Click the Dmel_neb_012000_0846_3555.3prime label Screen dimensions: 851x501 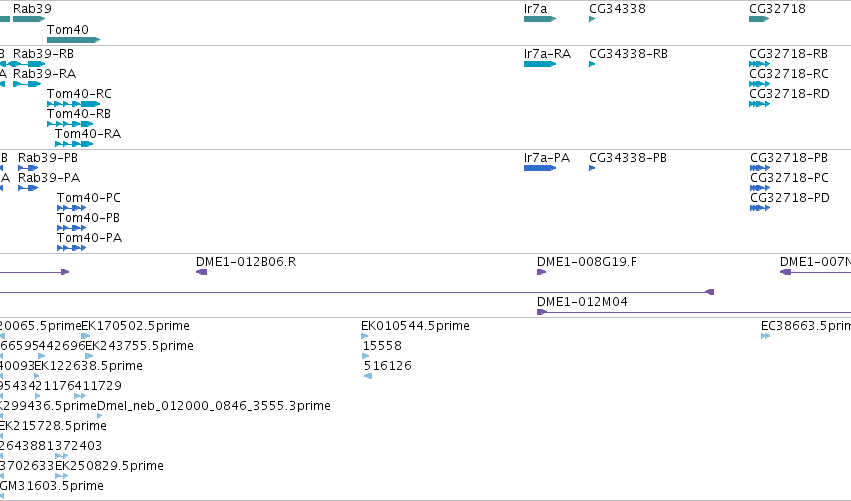tap(214, 406)
